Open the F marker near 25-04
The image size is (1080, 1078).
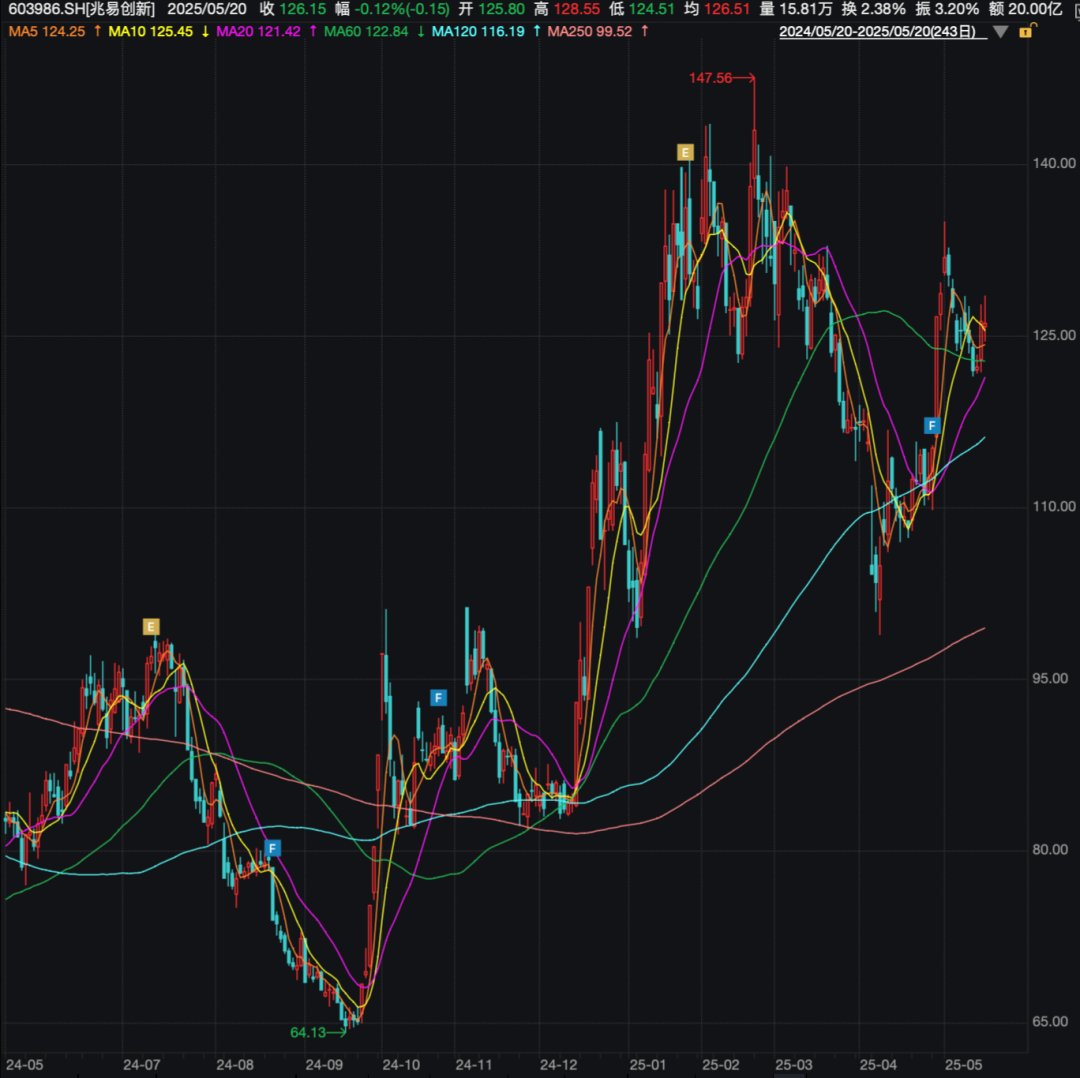tap(932, 425)
